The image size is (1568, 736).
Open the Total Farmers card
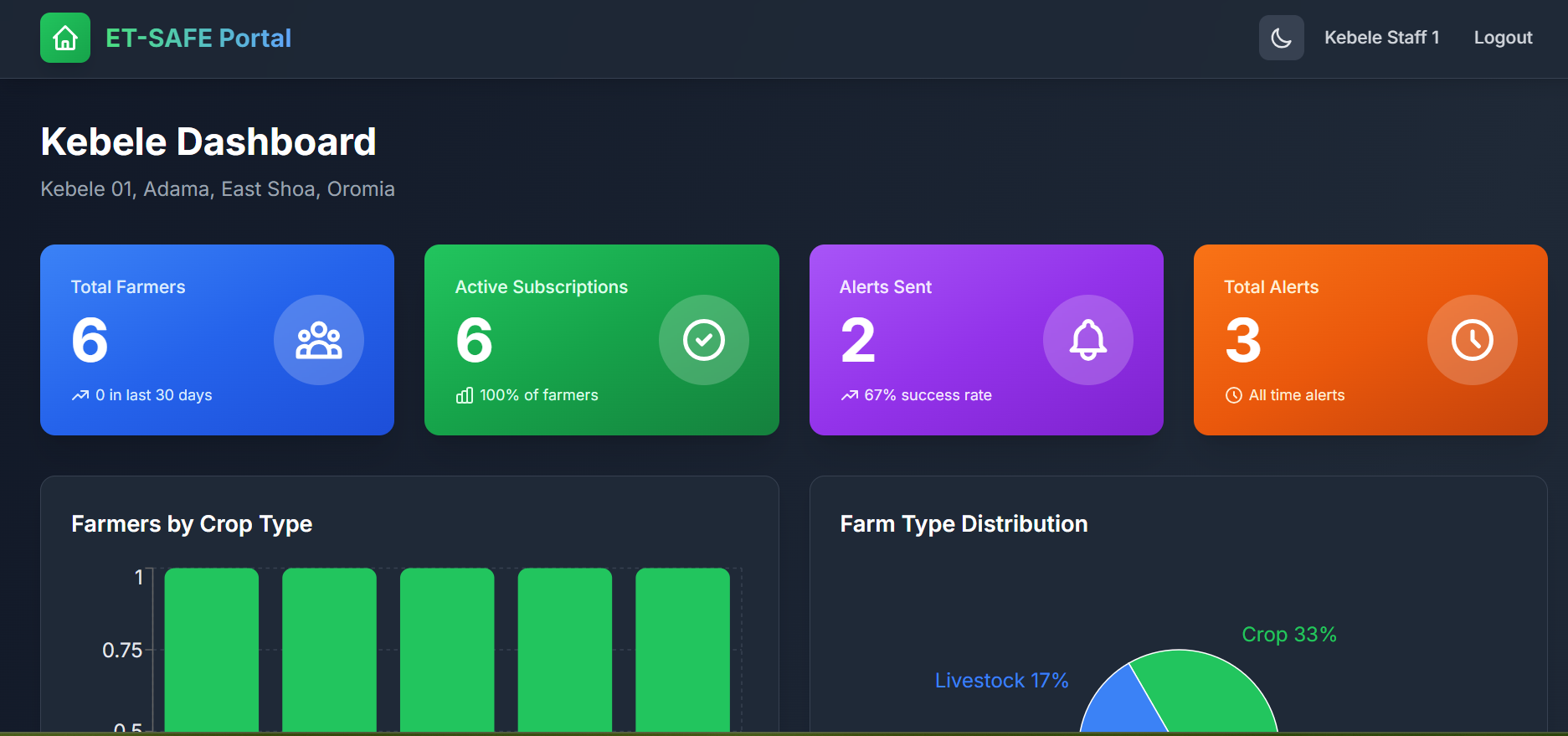point(217,340)
